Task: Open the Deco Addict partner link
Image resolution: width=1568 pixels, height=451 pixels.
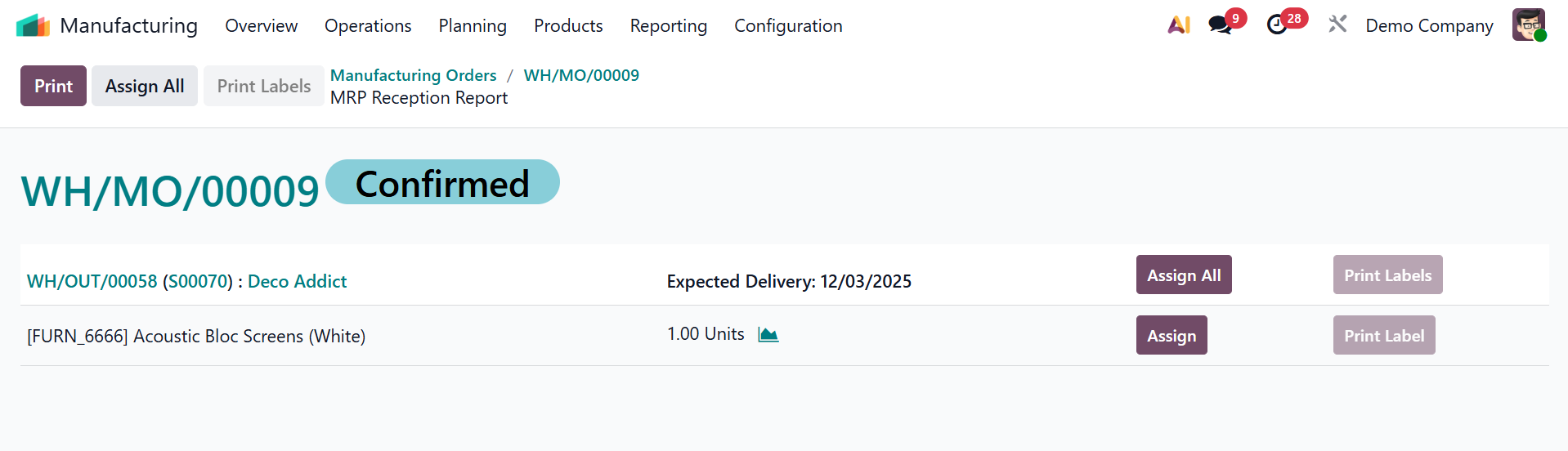Action: pyautogui.click(x=297, y=282)
